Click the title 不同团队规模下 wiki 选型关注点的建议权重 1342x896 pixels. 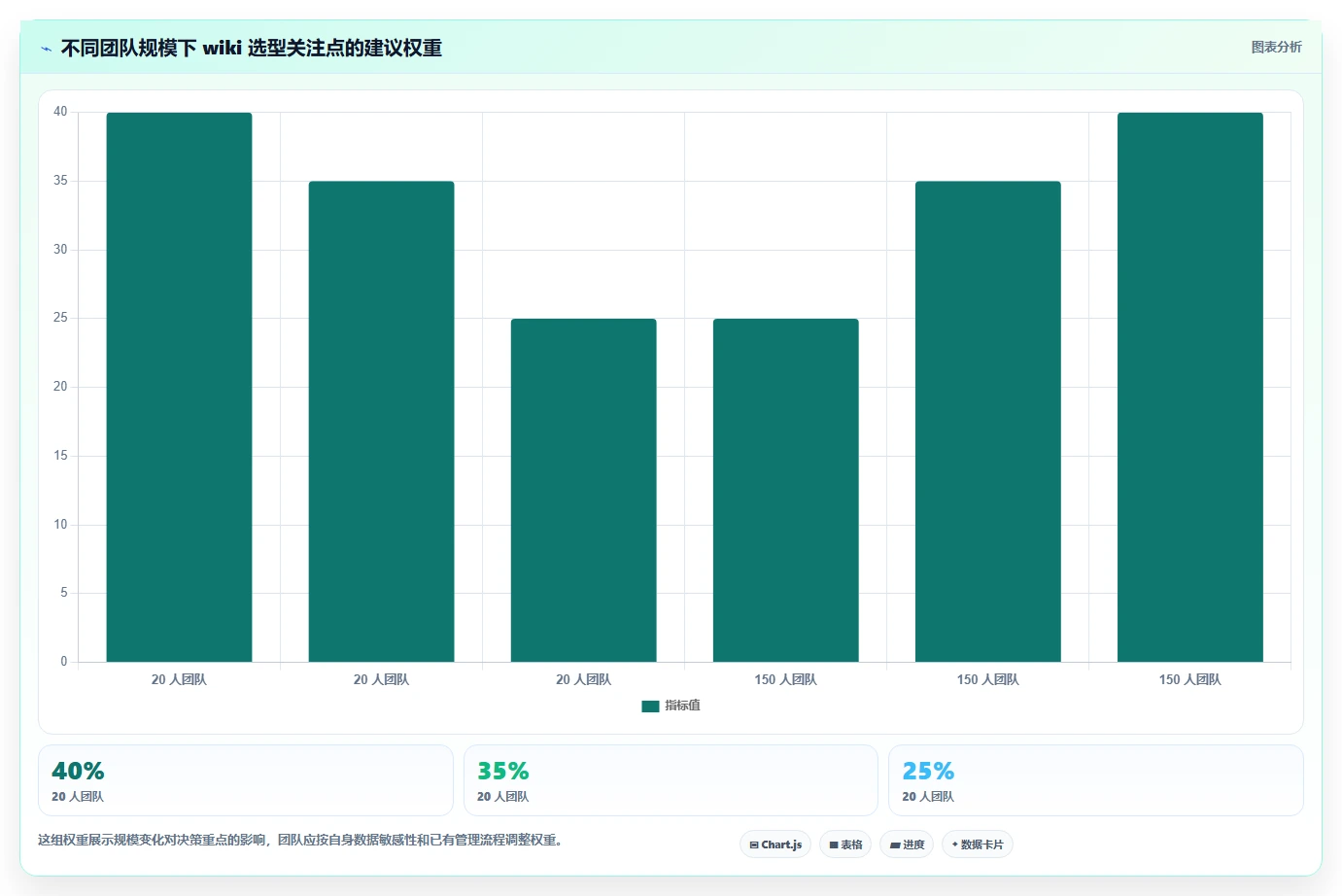point(251,48)
